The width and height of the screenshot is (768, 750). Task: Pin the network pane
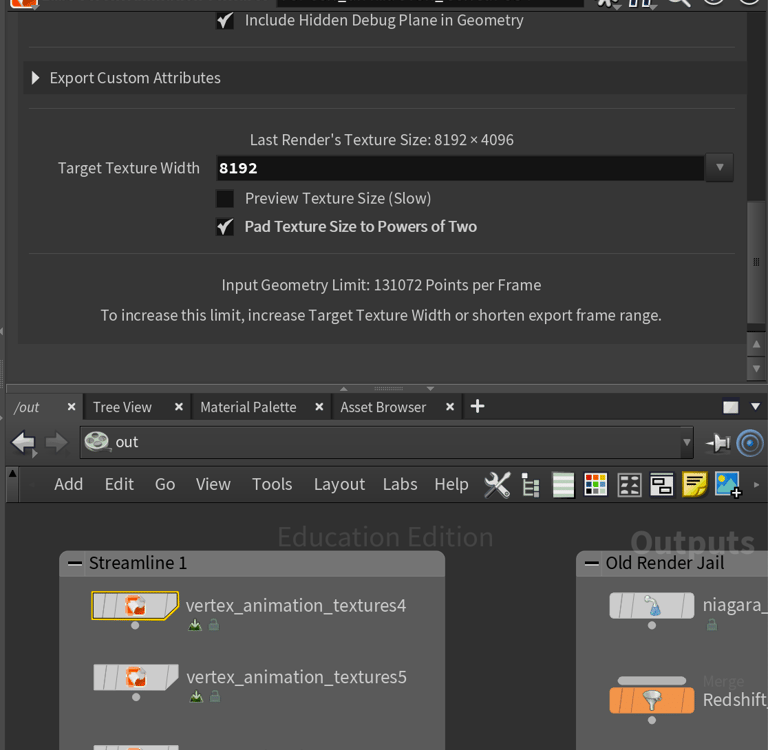click(718, 443)
